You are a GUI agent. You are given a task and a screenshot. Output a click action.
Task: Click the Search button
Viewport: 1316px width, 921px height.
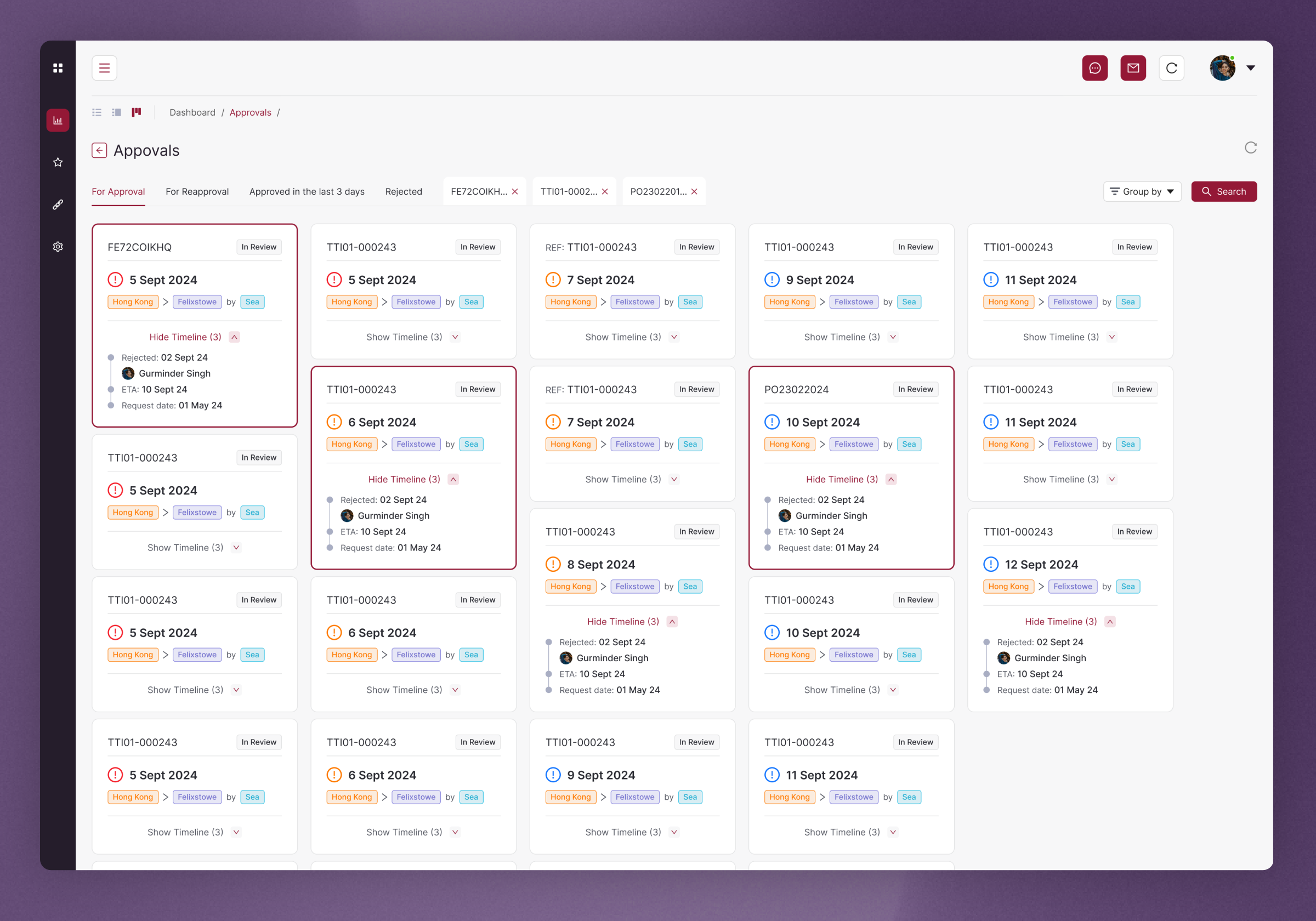(1223, 191)
